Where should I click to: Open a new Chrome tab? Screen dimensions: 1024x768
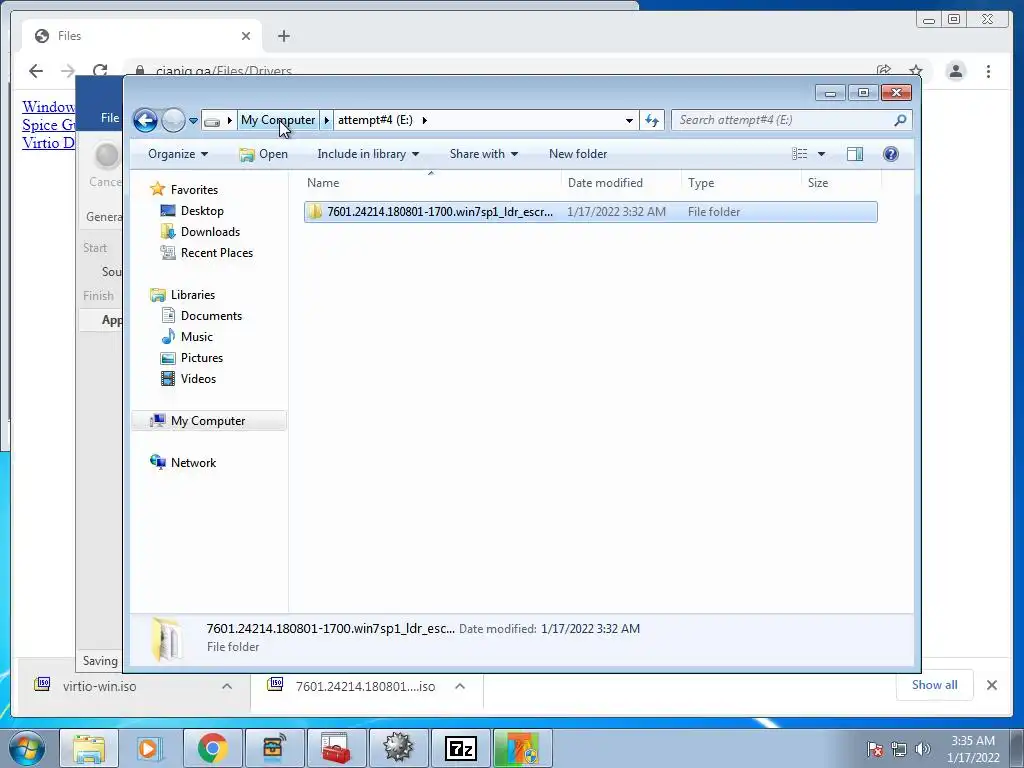tap(283, 36)
